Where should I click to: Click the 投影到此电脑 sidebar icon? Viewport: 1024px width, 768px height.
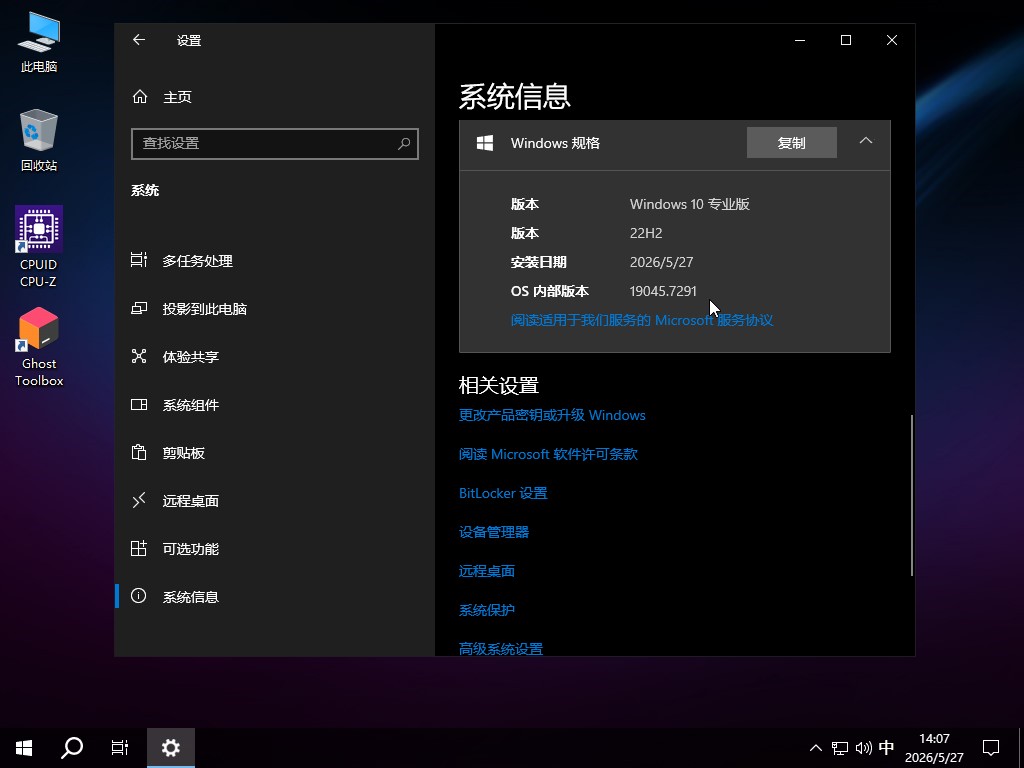[x=138, y=308]
